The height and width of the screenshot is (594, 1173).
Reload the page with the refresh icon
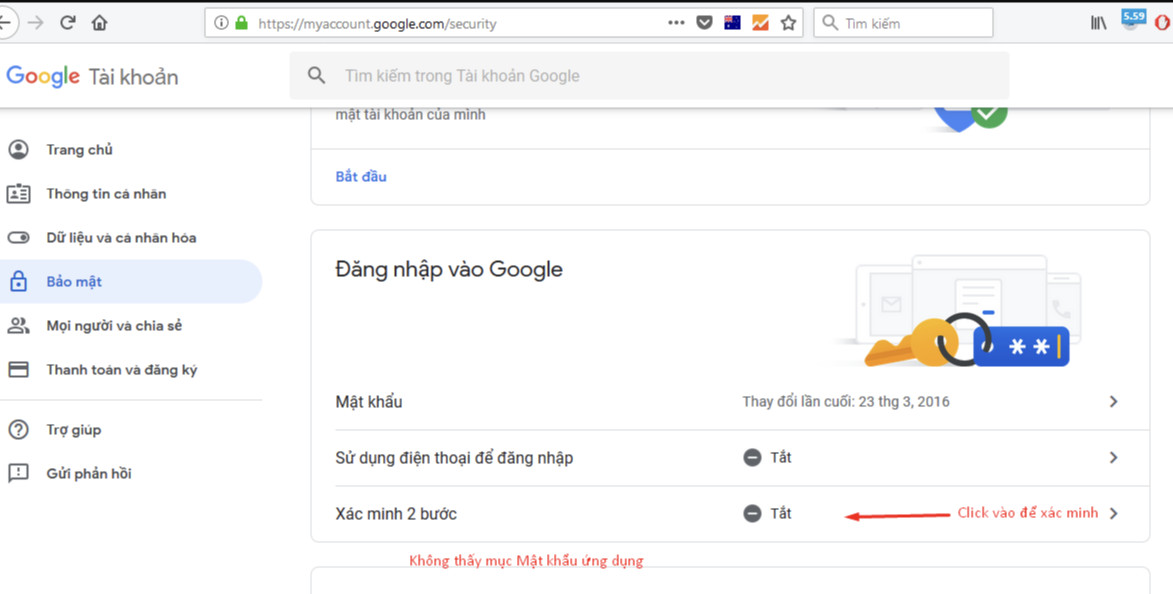[x=67, y=22]
